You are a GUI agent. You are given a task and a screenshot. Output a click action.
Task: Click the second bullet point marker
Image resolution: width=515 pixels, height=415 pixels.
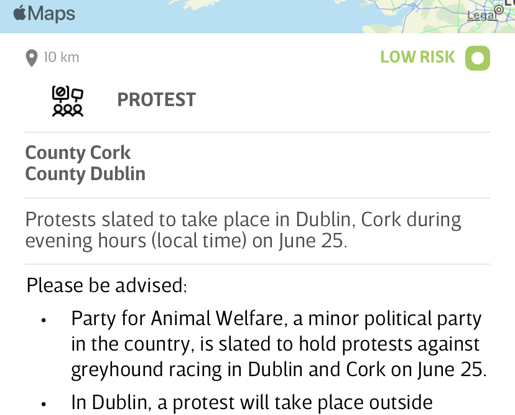coord(43,404)
